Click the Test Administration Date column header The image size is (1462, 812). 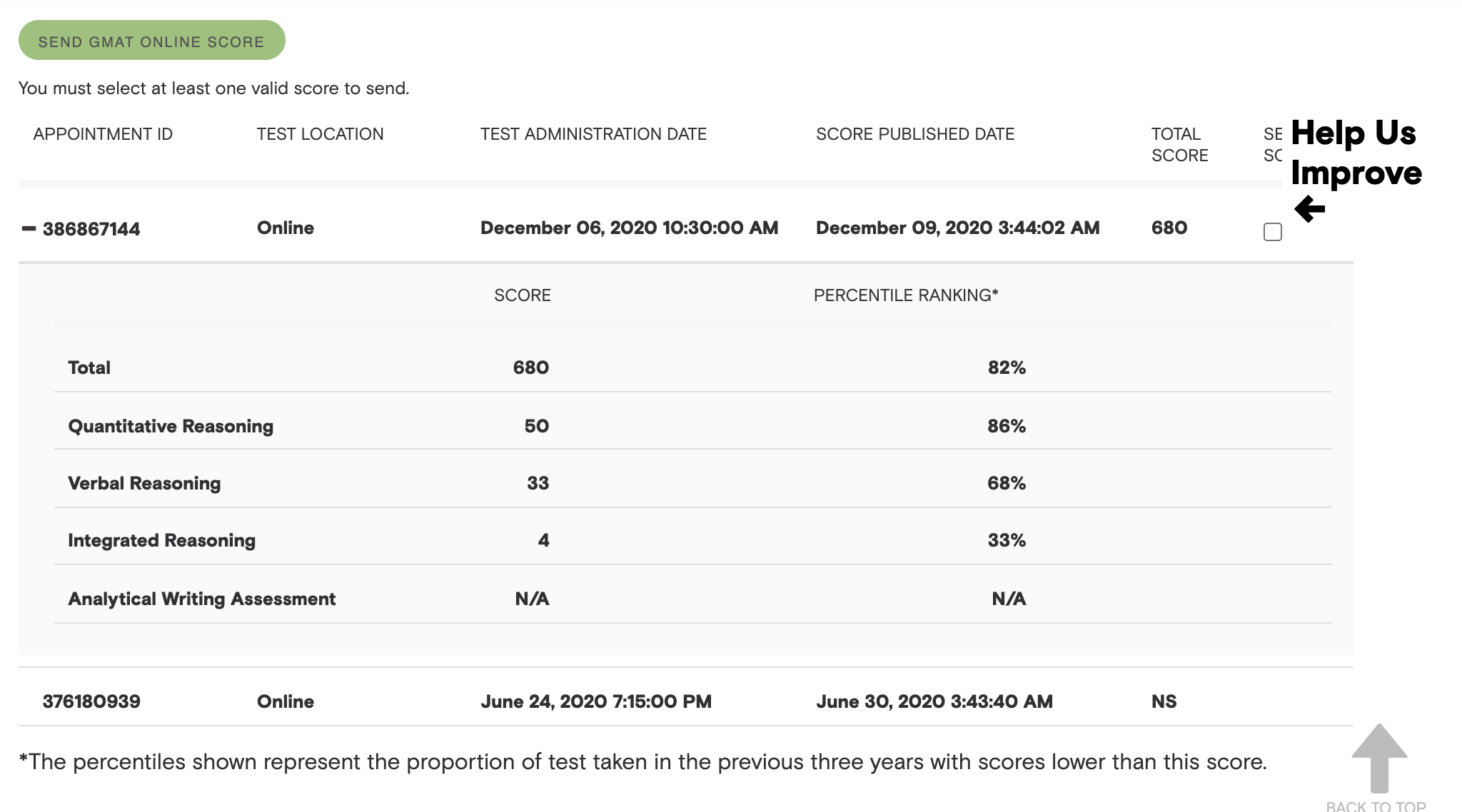pyautogui.click(x=593, y=134)
